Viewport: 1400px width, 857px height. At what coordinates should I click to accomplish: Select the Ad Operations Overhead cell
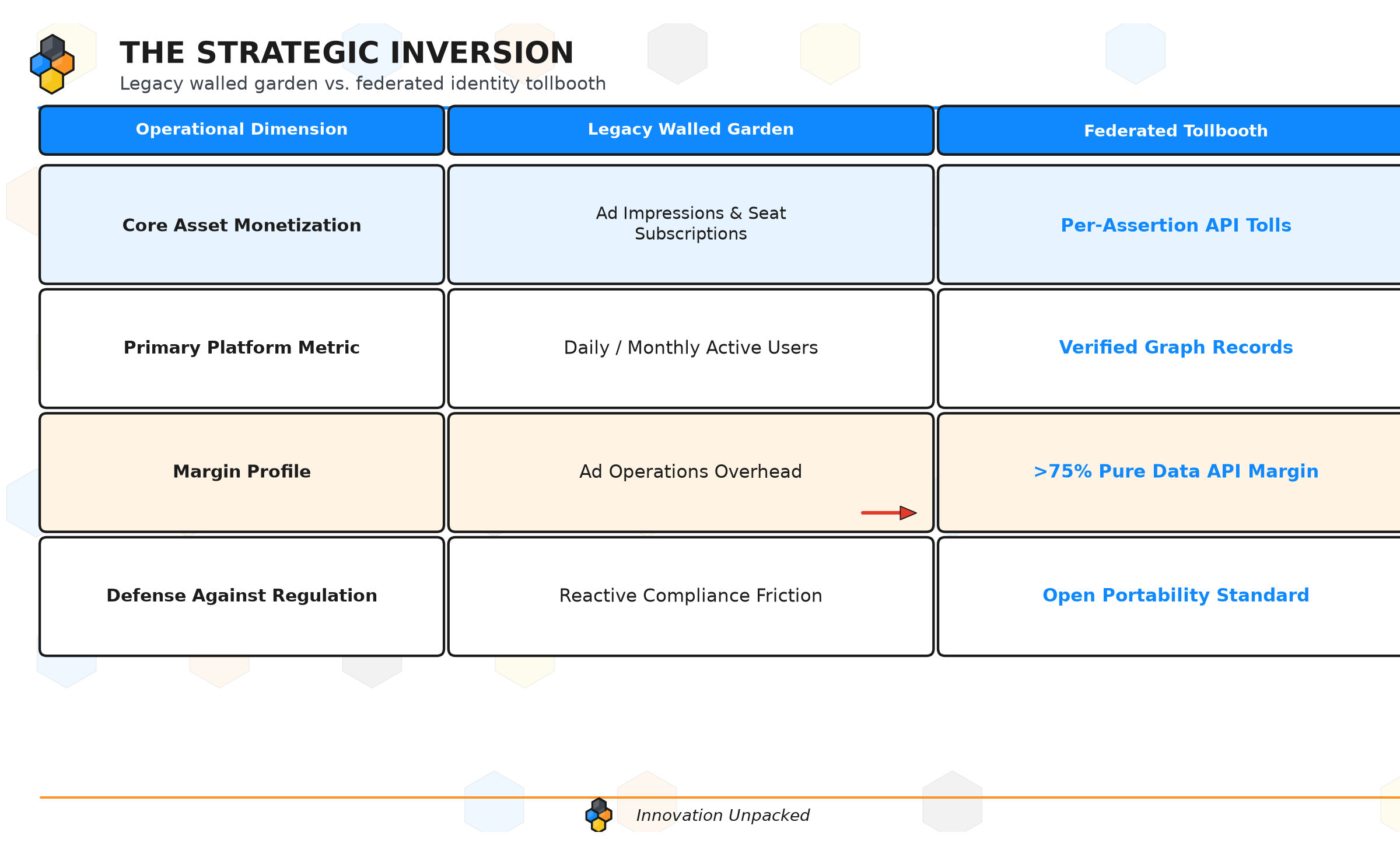(691, 473)
